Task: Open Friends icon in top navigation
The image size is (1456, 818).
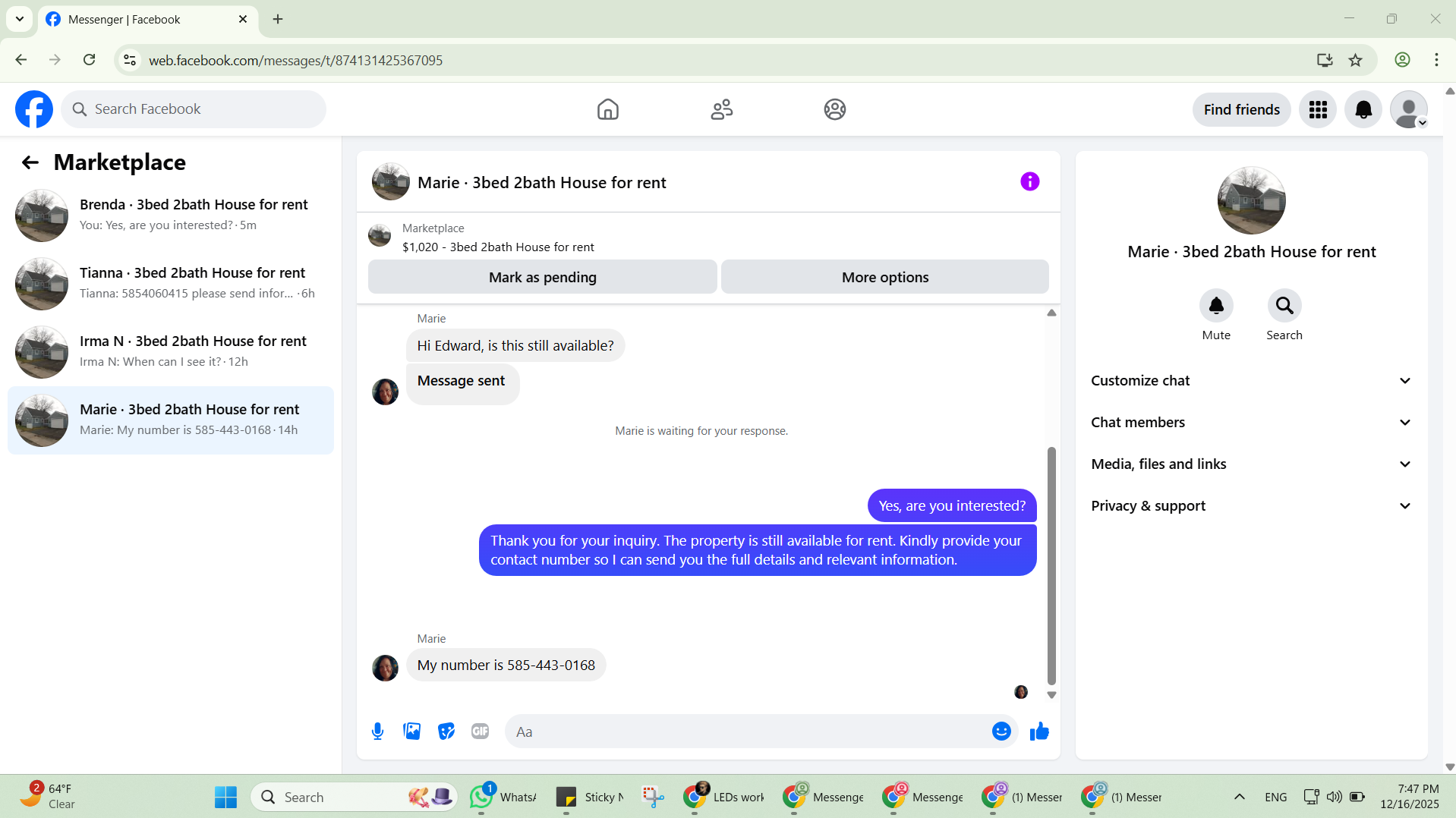Action: [721, 109]
